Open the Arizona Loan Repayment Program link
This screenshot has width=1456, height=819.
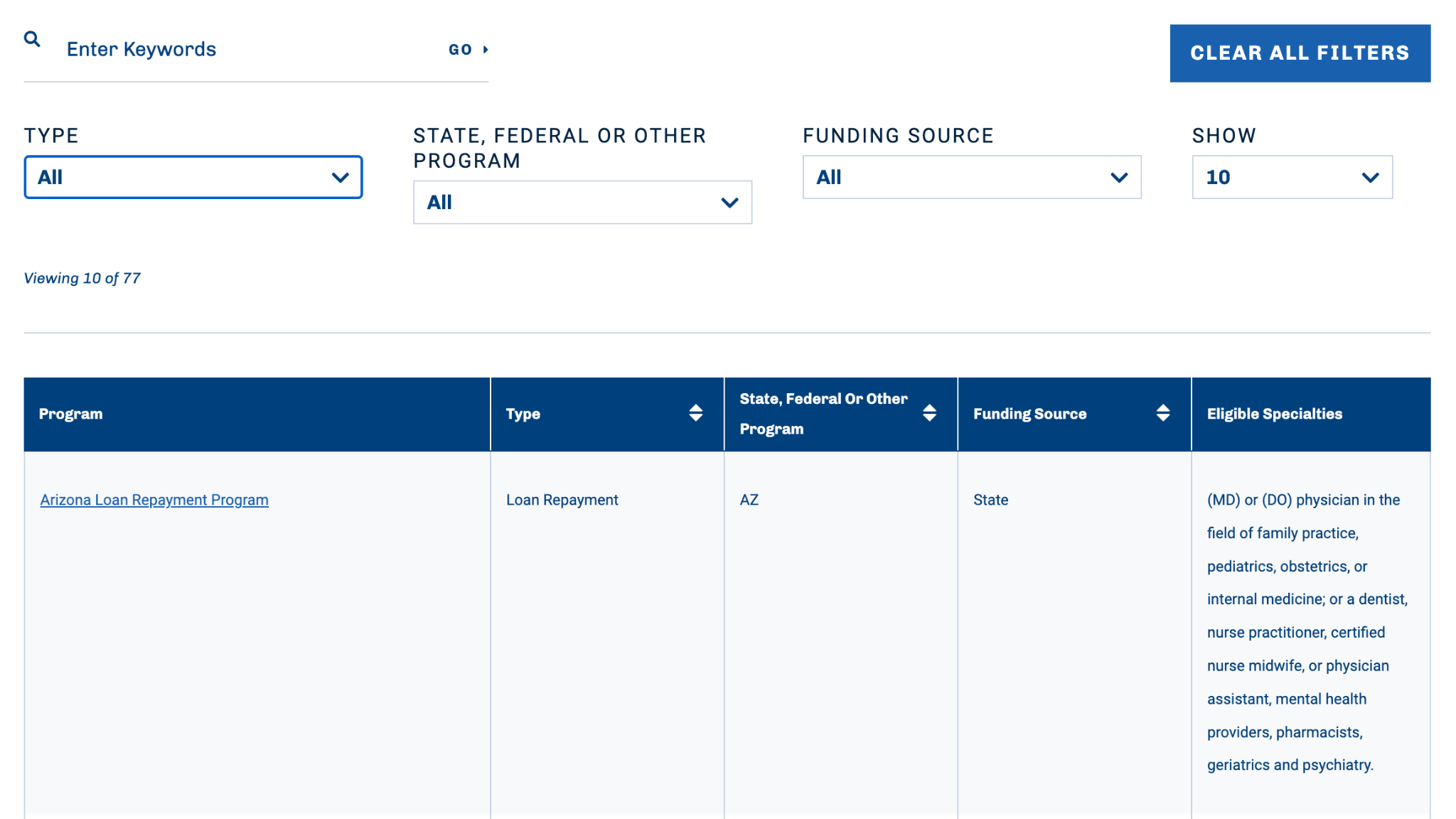154,500
